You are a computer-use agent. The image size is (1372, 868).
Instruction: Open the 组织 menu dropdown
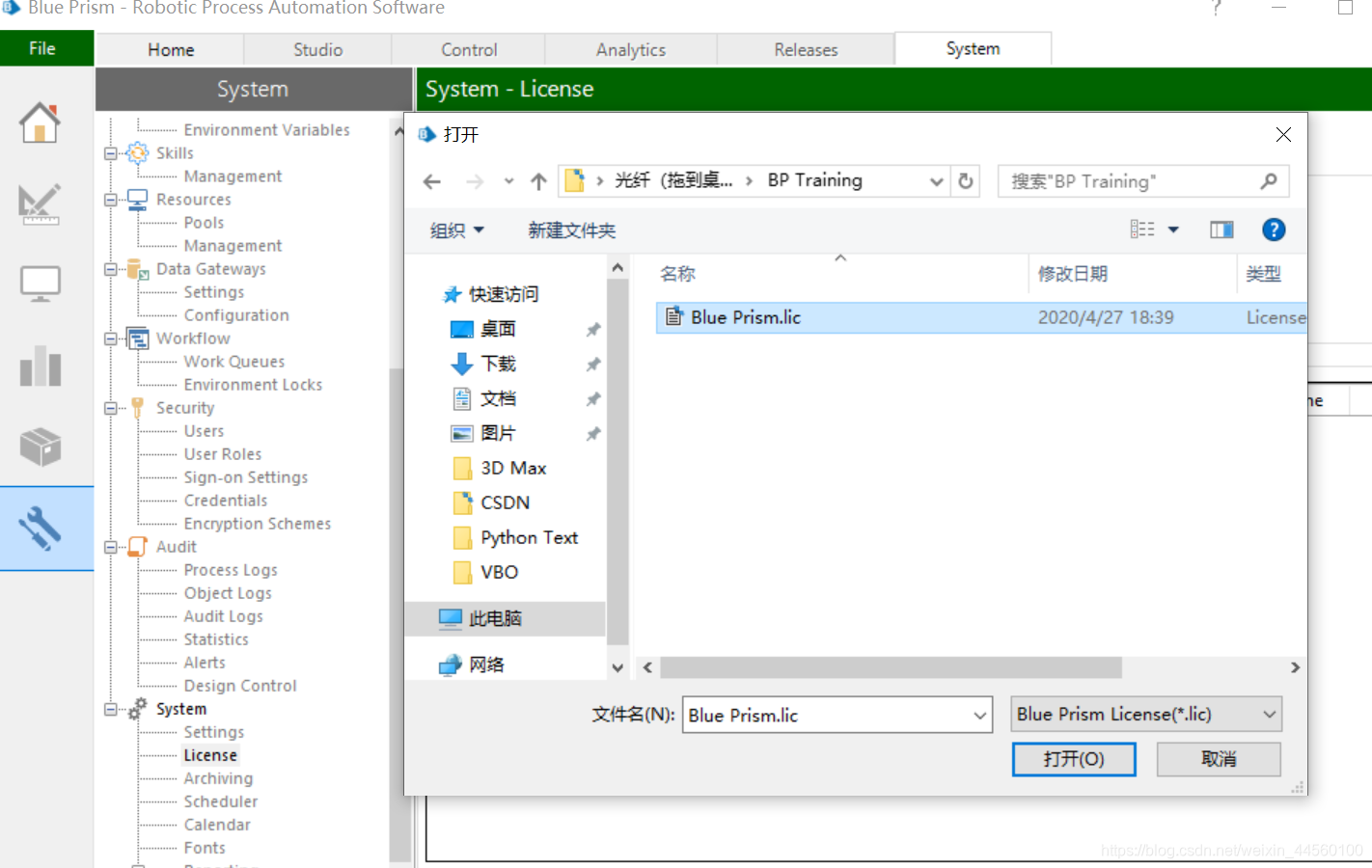point(457,231)
